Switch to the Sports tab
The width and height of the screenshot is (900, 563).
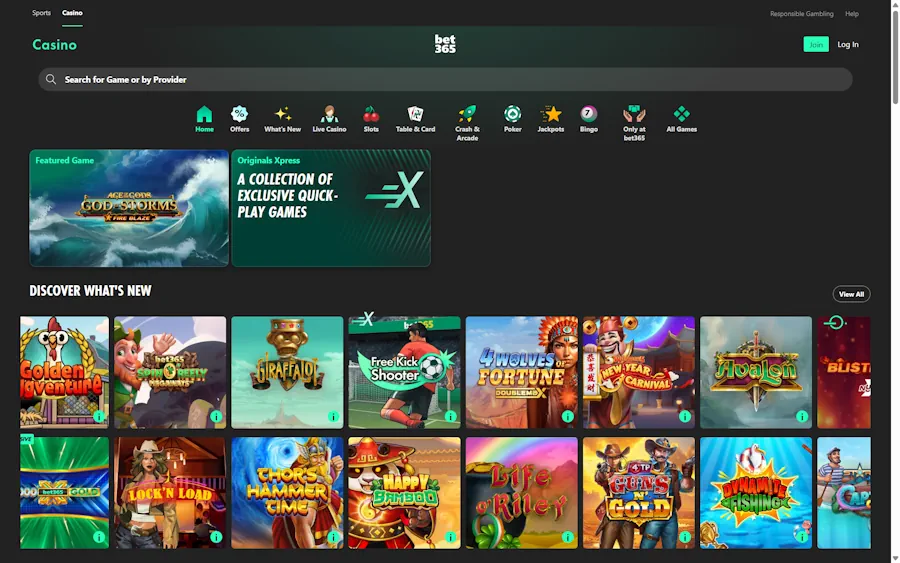tap(41, 13)
